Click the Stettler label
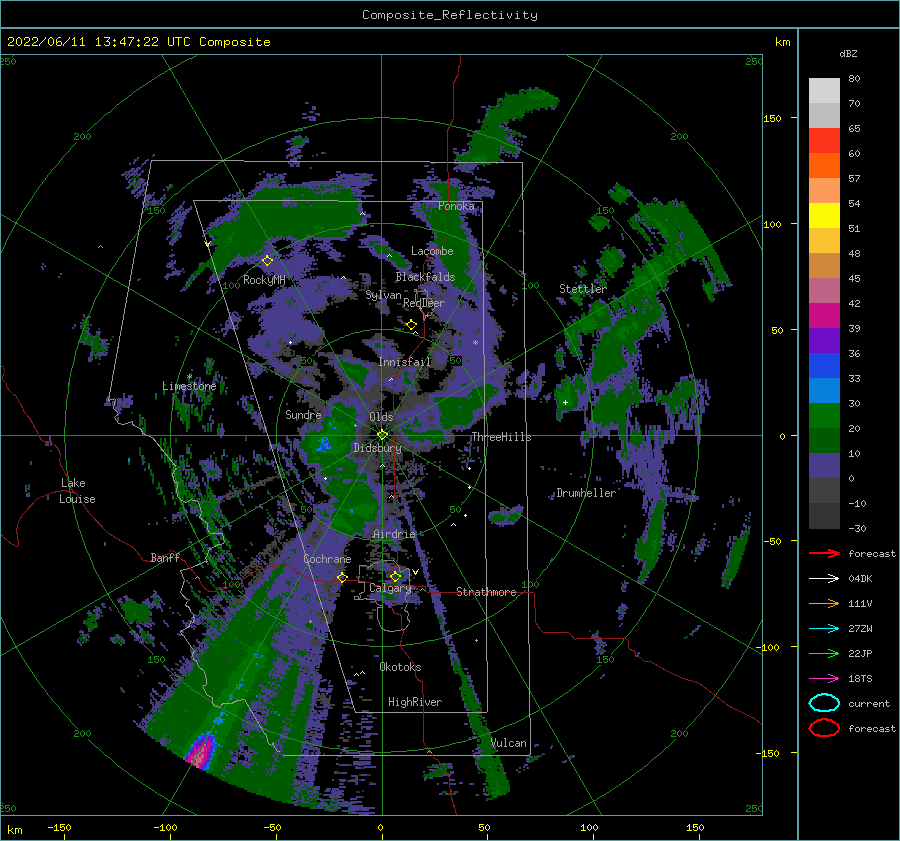900x841 pixels. click(583, 289)
